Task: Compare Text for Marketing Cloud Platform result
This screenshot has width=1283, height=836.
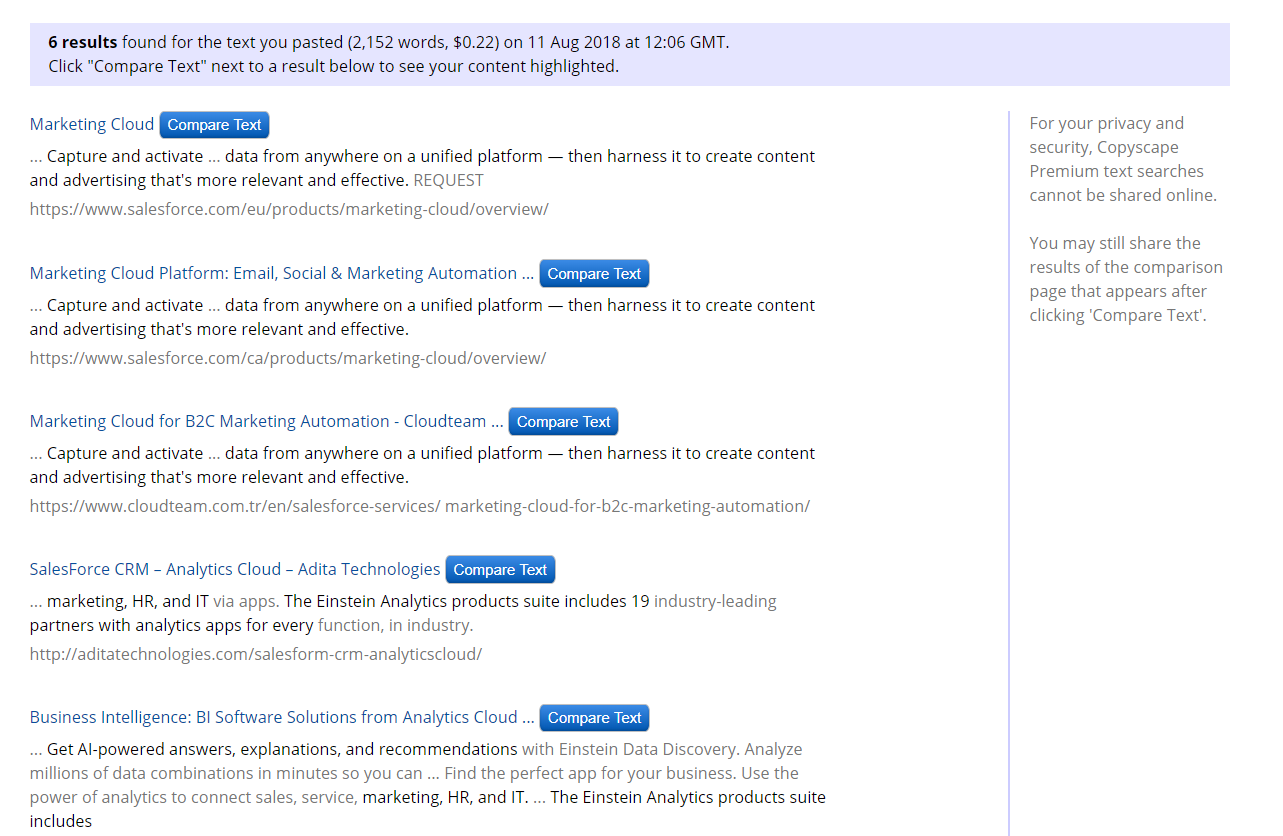Action: [x=594, y=273]
